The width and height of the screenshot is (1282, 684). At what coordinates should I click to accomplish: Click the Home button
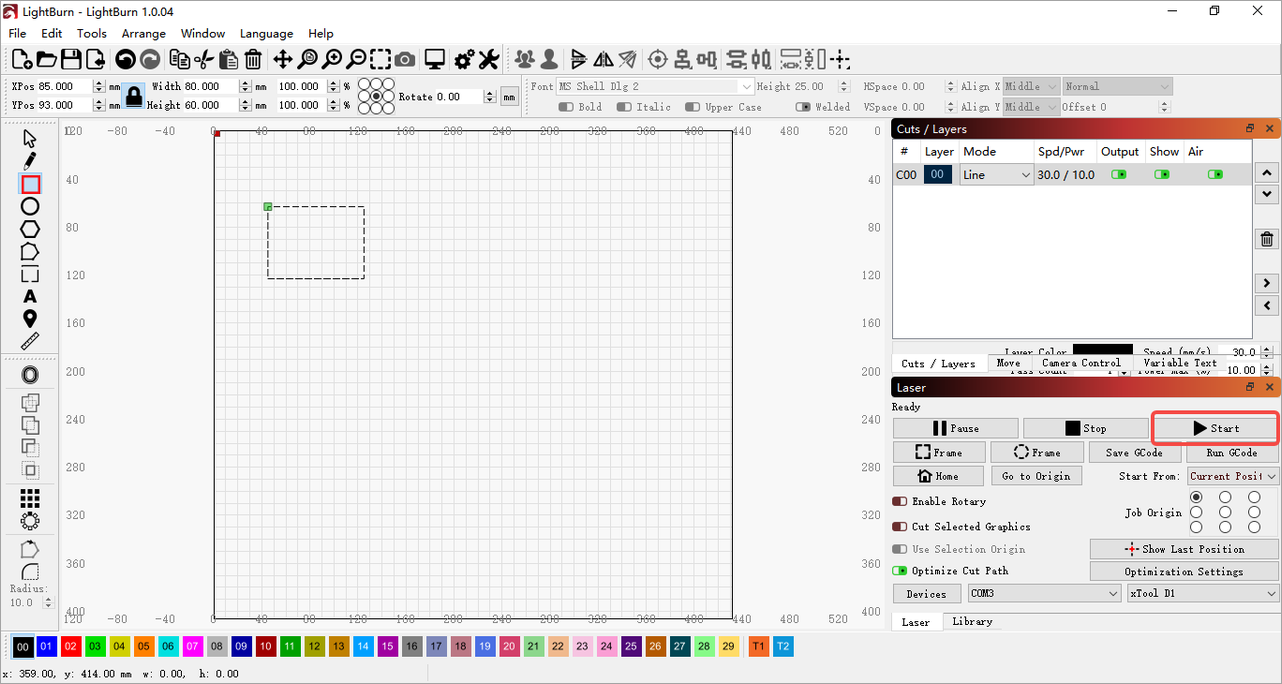938,476
